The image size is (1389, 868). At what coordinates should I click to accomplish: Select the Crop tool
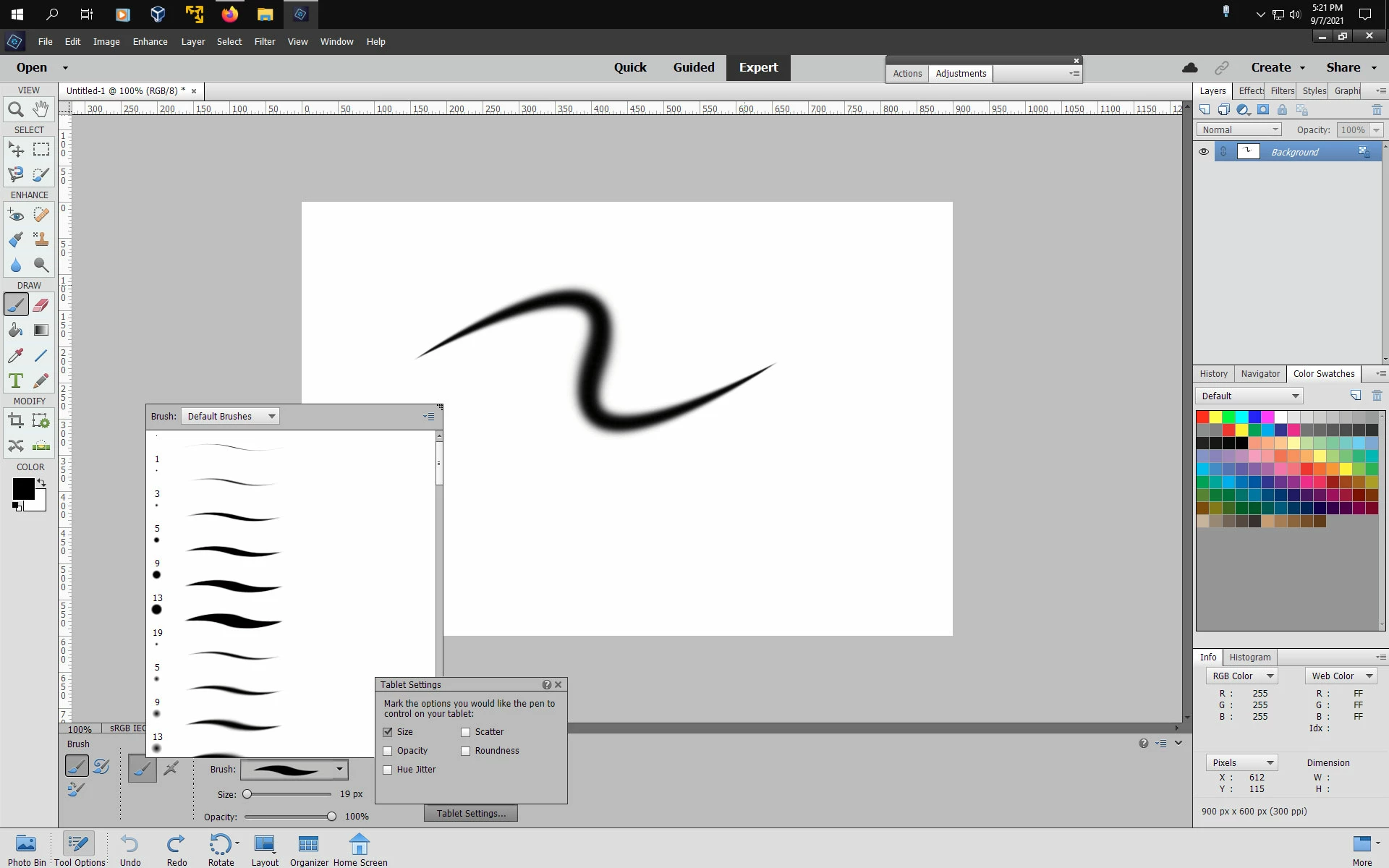tap(16, 421)
